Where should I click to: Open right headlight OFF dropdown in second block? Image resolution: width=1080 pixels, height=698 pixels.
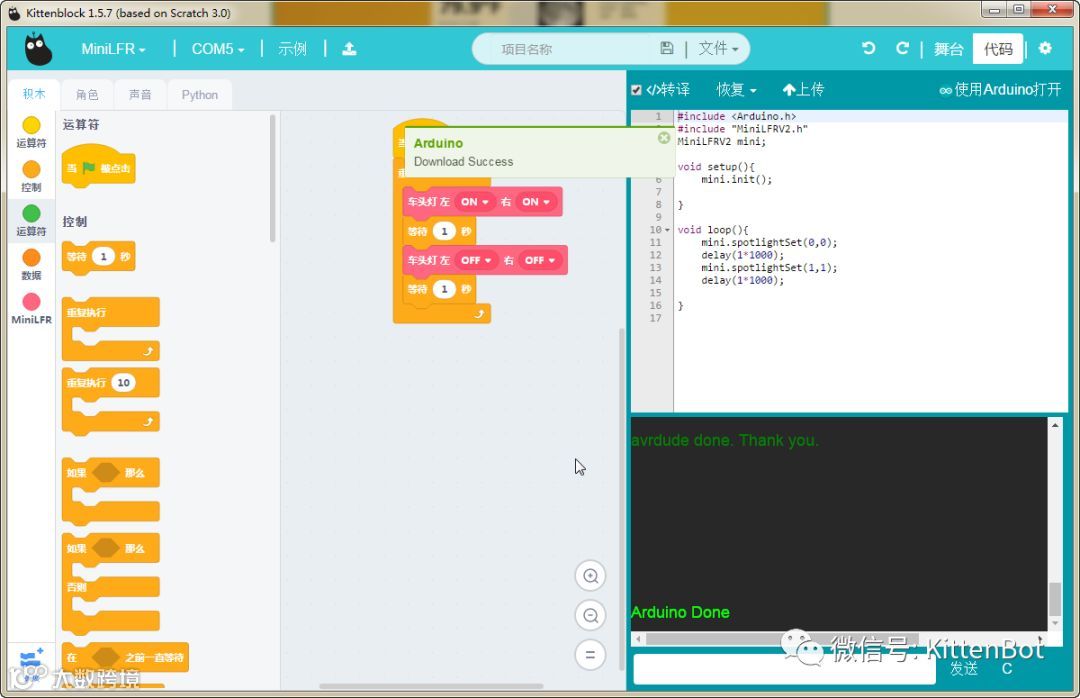click(x=540, y=260)
